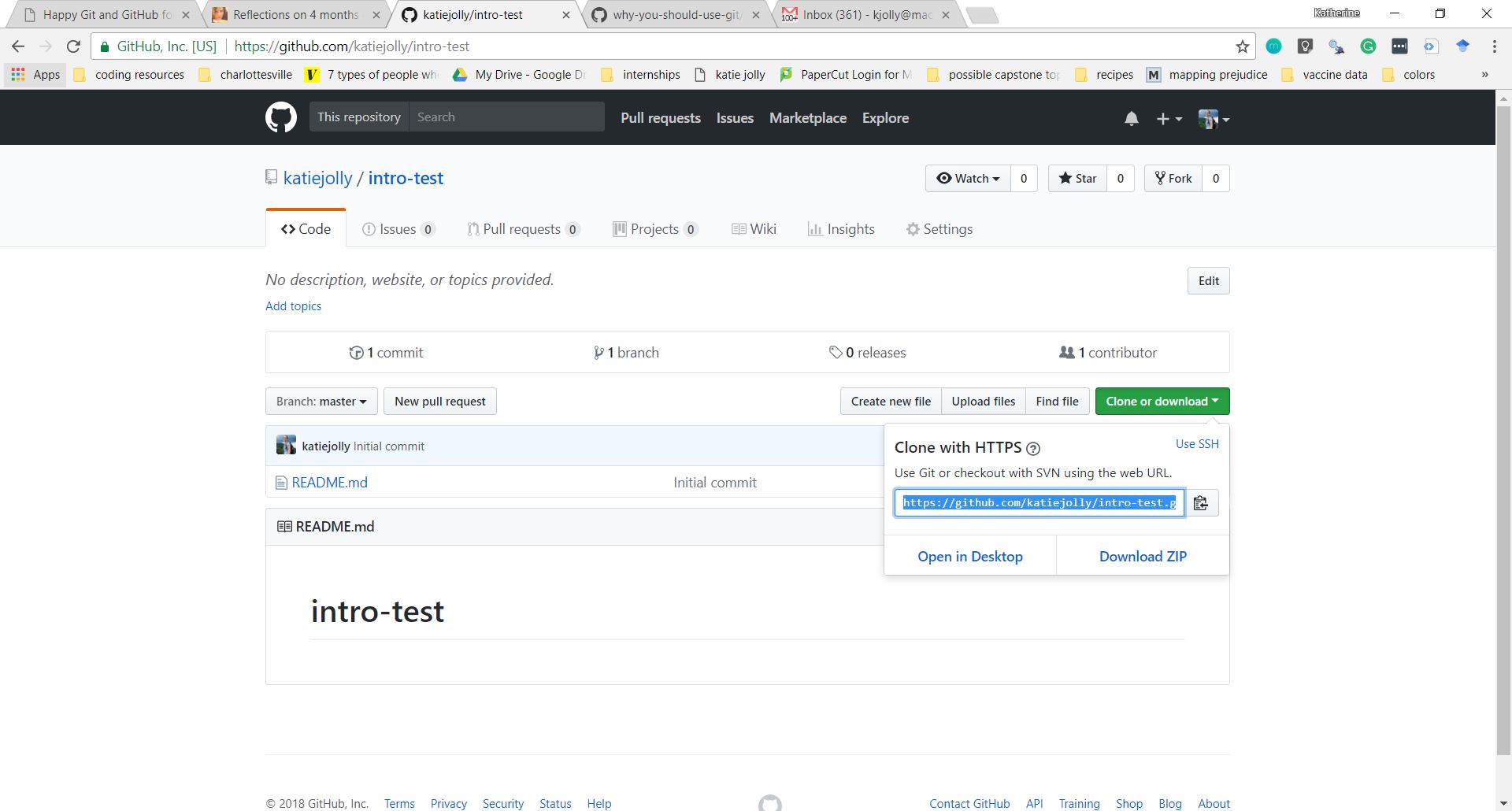The image size is (1512, 811).
Task: Select the Code tab
Action: click(x=306, y=229)
